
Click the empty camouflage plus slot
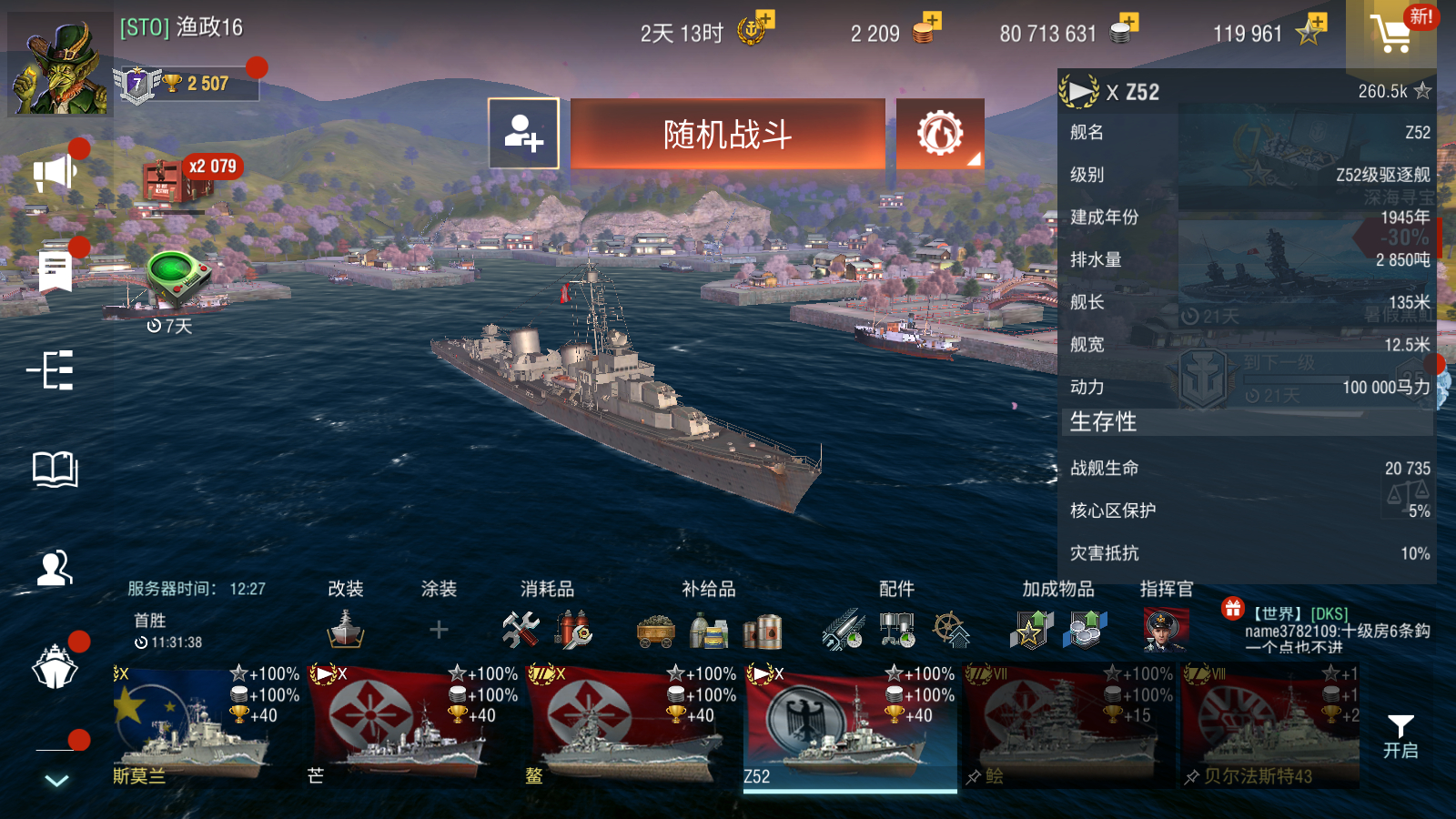point(439,630)
